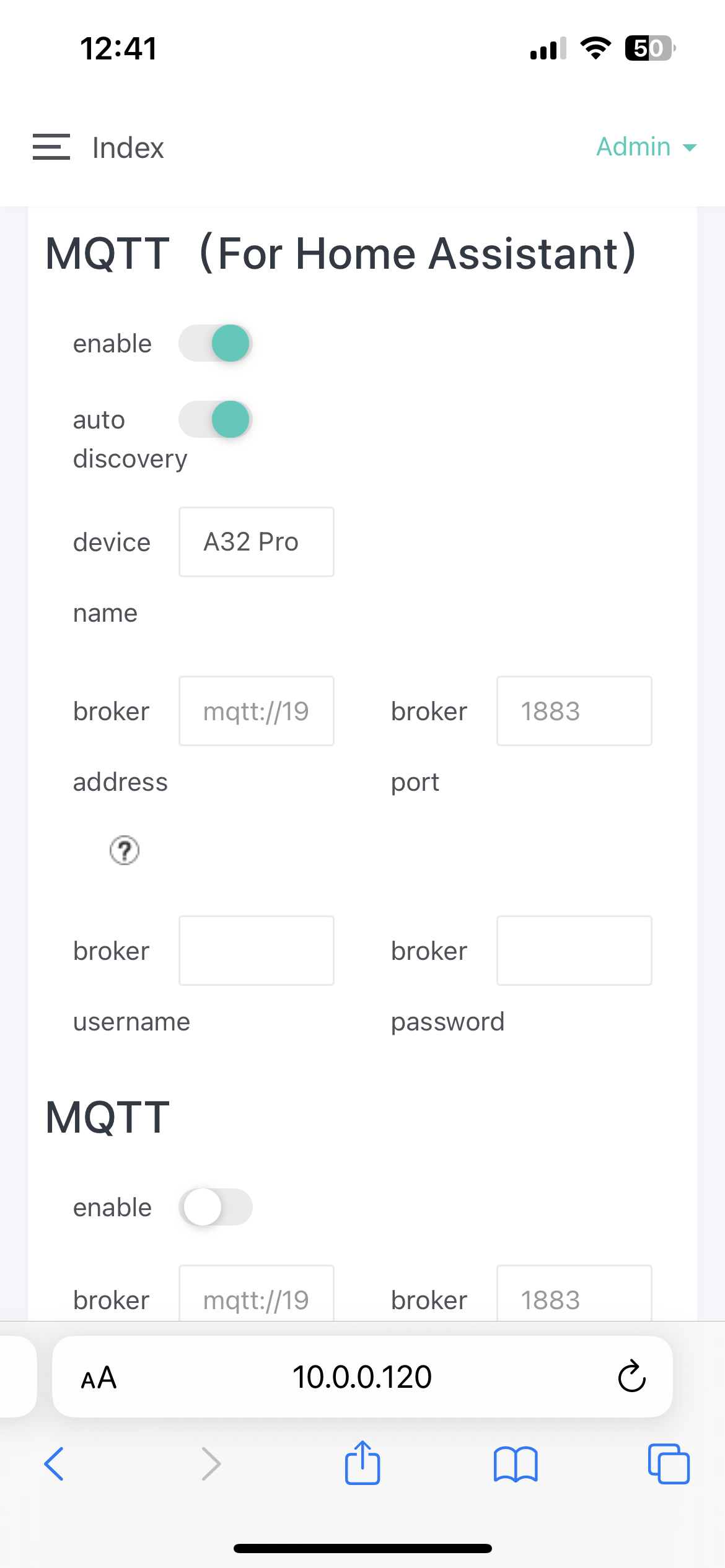Viewport: 725px width, 1568px height.
Task: Open Safari bookmarks book icon
Action: tap(516, 1464)
